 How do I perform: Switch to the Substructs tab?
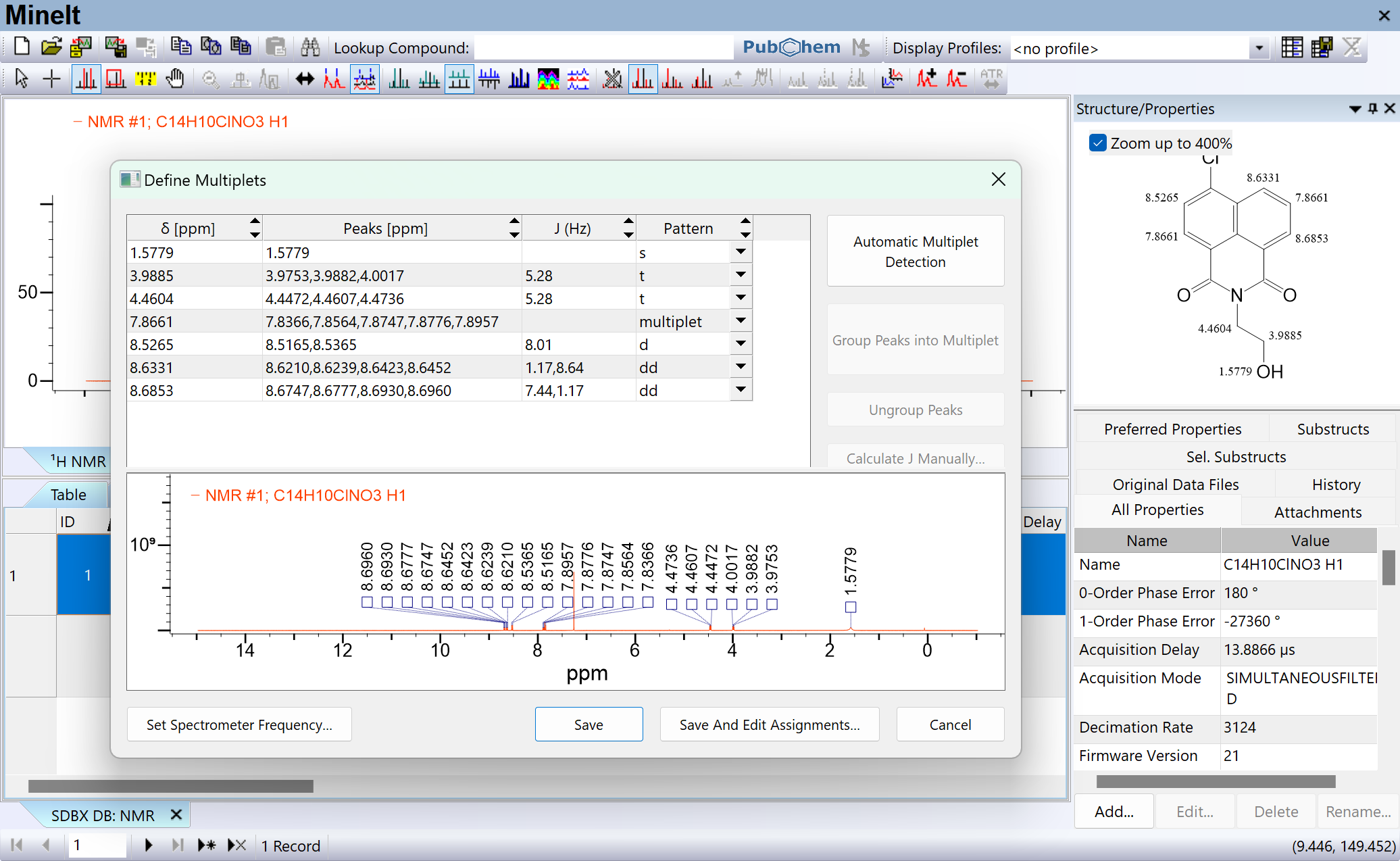click(x=1332, y=429)
